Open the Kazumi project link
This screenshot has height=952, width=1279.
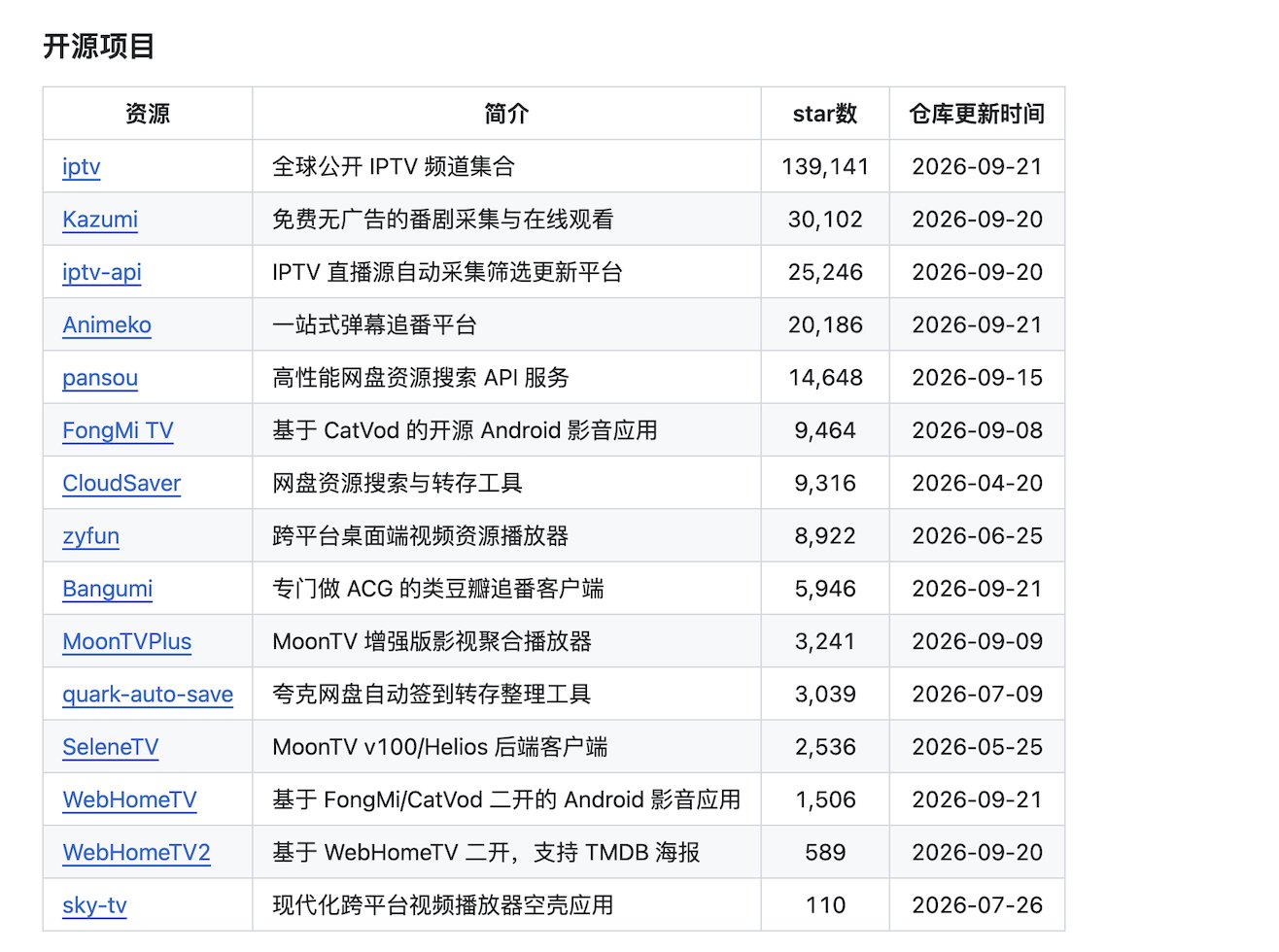click(100, 220)
